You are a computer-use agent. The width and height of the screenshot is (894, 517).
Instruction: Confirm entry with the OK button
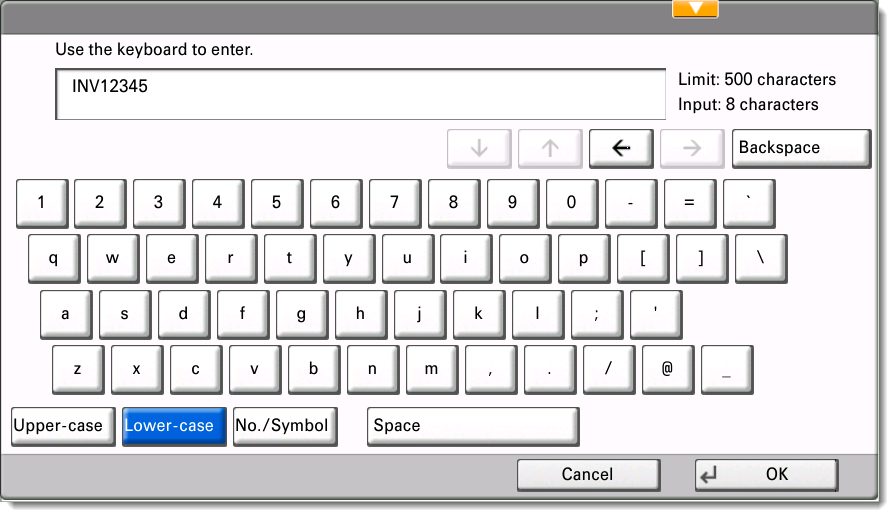(765, 475)
